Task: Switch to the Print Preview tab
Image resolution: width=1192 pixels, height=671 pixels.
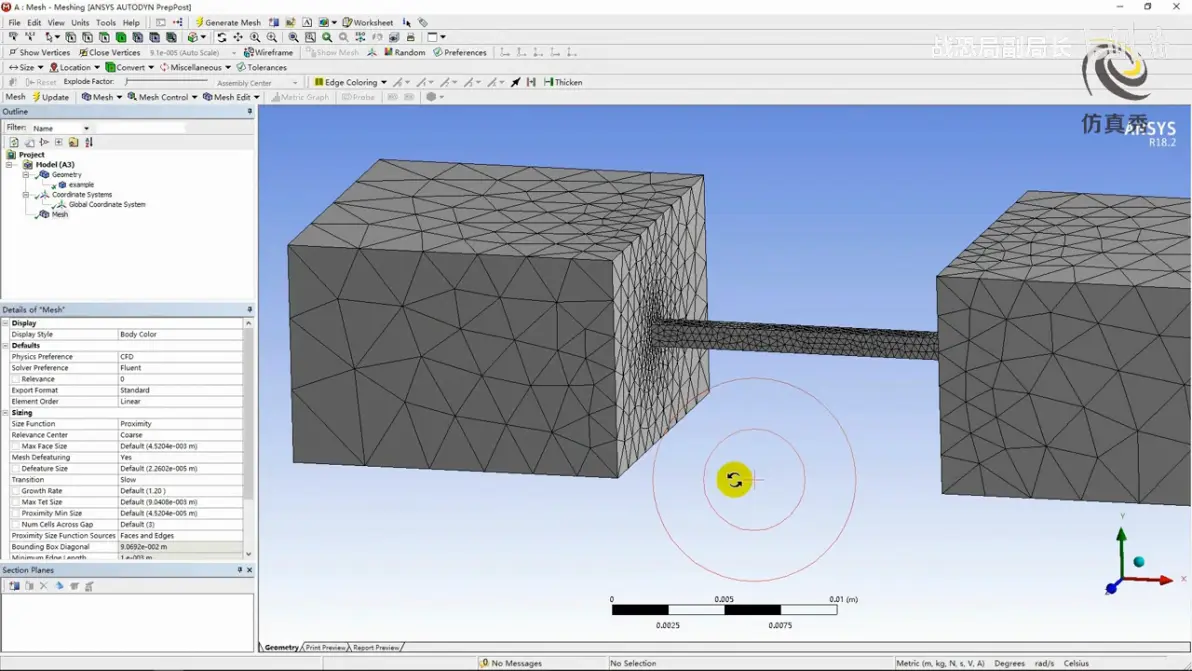Action: click(325, 647)
